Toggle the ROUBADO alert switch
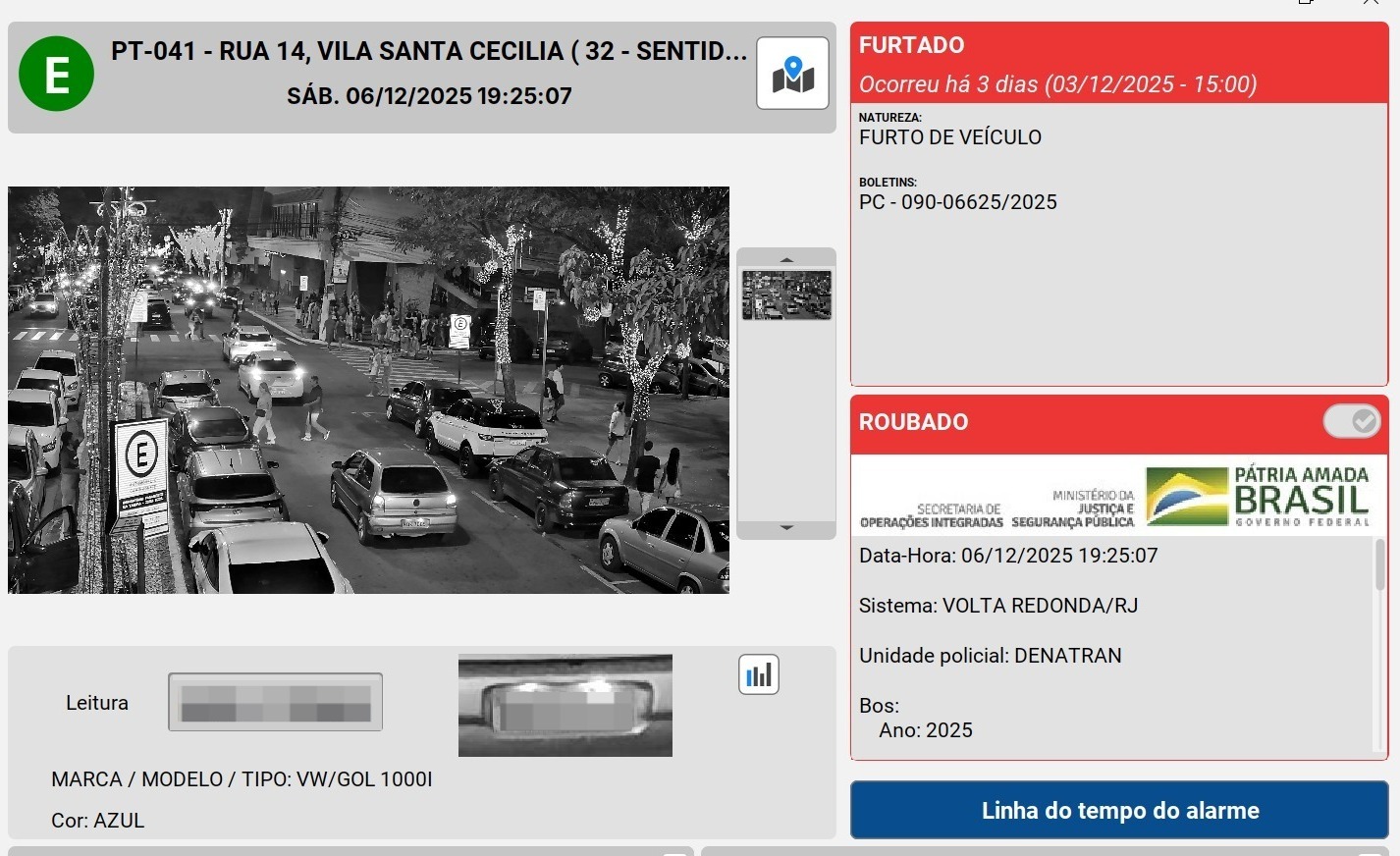This screenshot has width=1400, height=856. tap(1351, 421)
